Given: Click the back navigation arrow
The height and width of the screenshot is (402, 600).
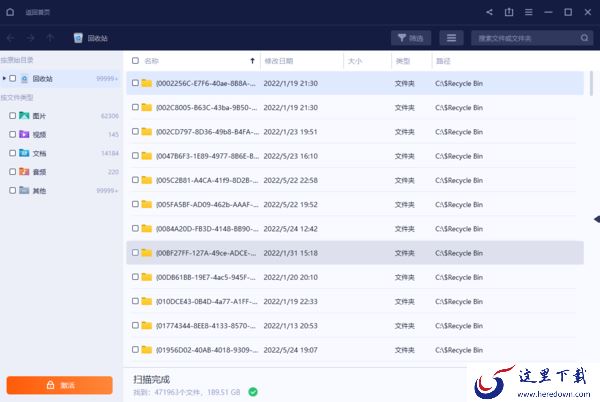Looking at the screenshot, I should [11, 38].
